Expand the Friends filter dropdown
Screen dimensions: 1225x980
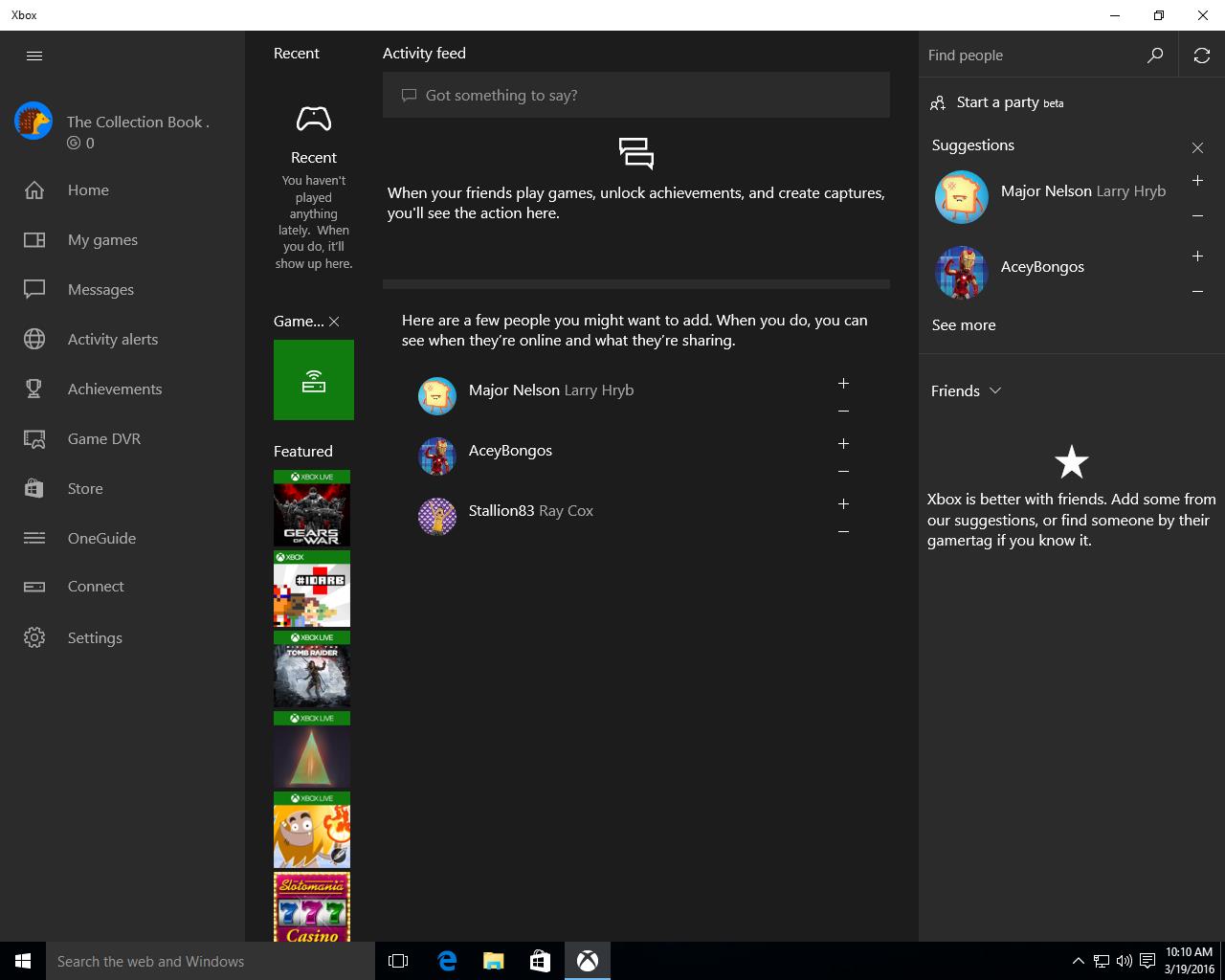[967, 390]
